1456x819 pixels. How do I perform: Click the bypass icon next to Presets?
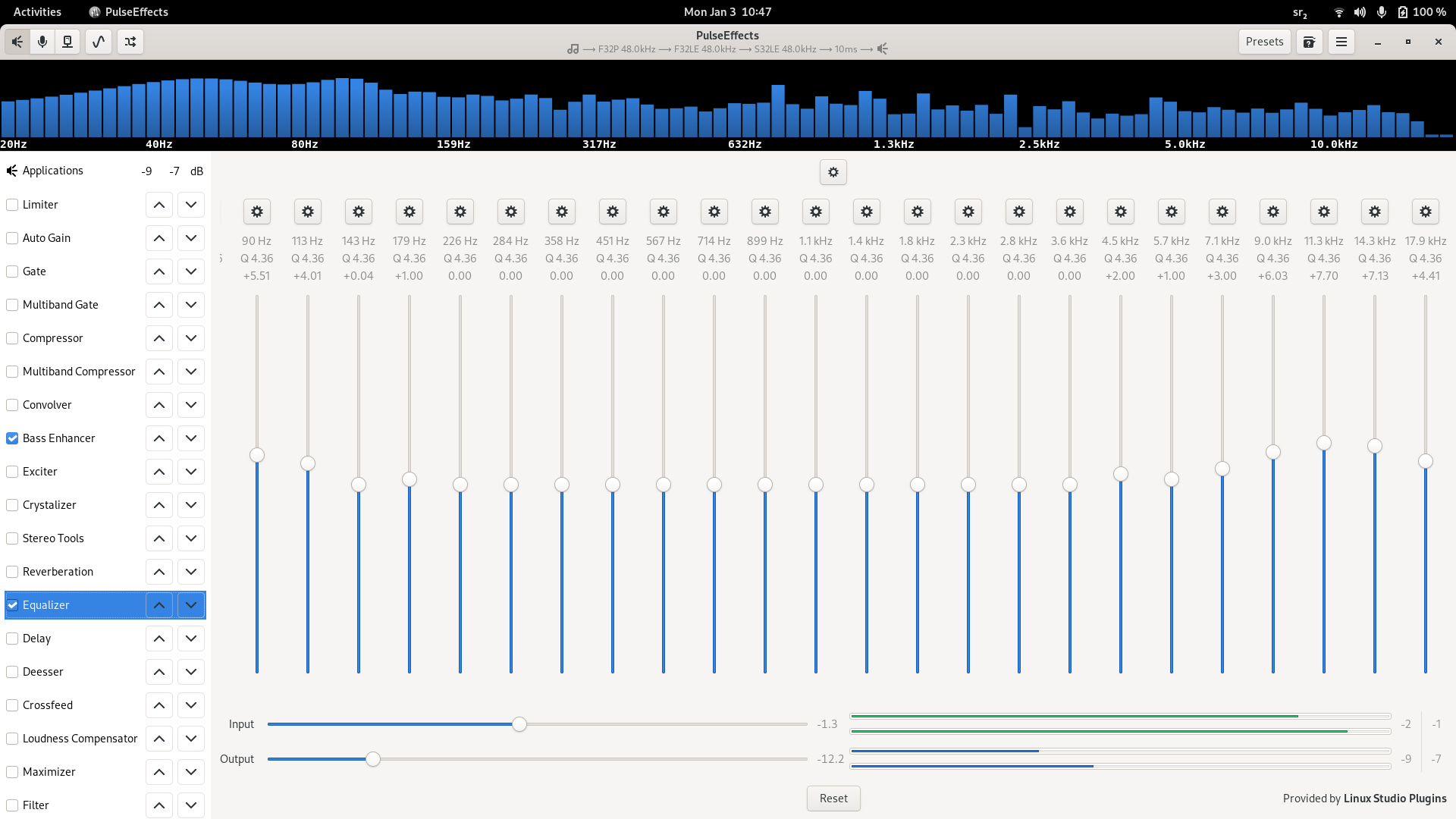coord(1309,42)
